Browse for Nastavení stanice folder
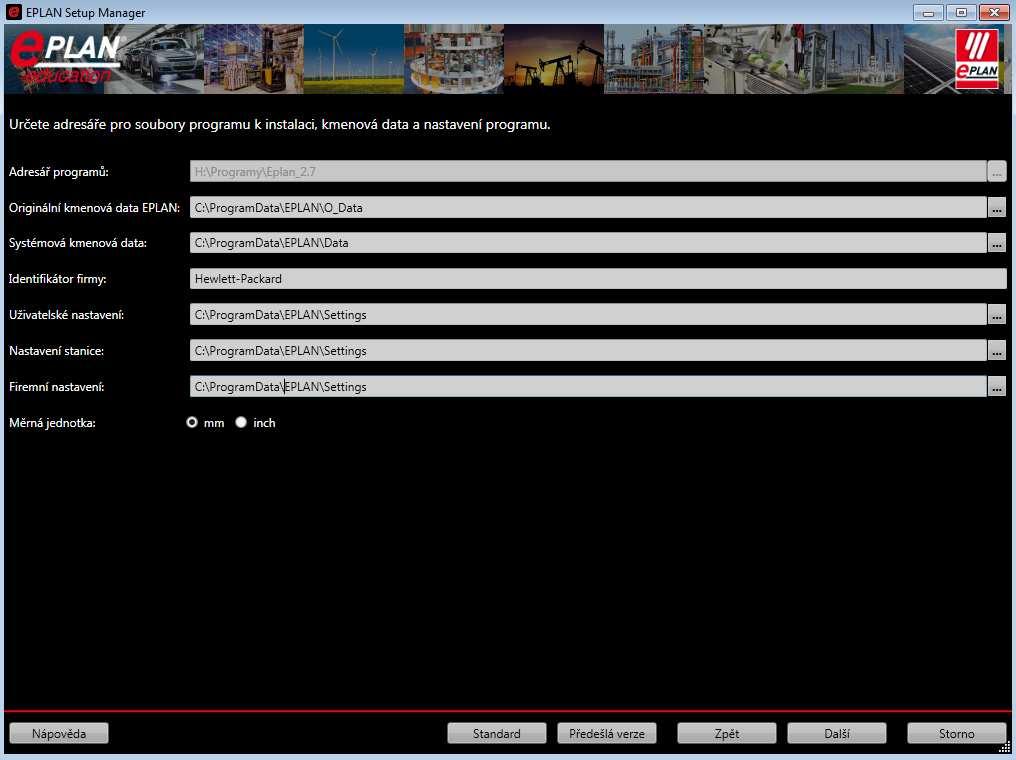 coord(997,351)
